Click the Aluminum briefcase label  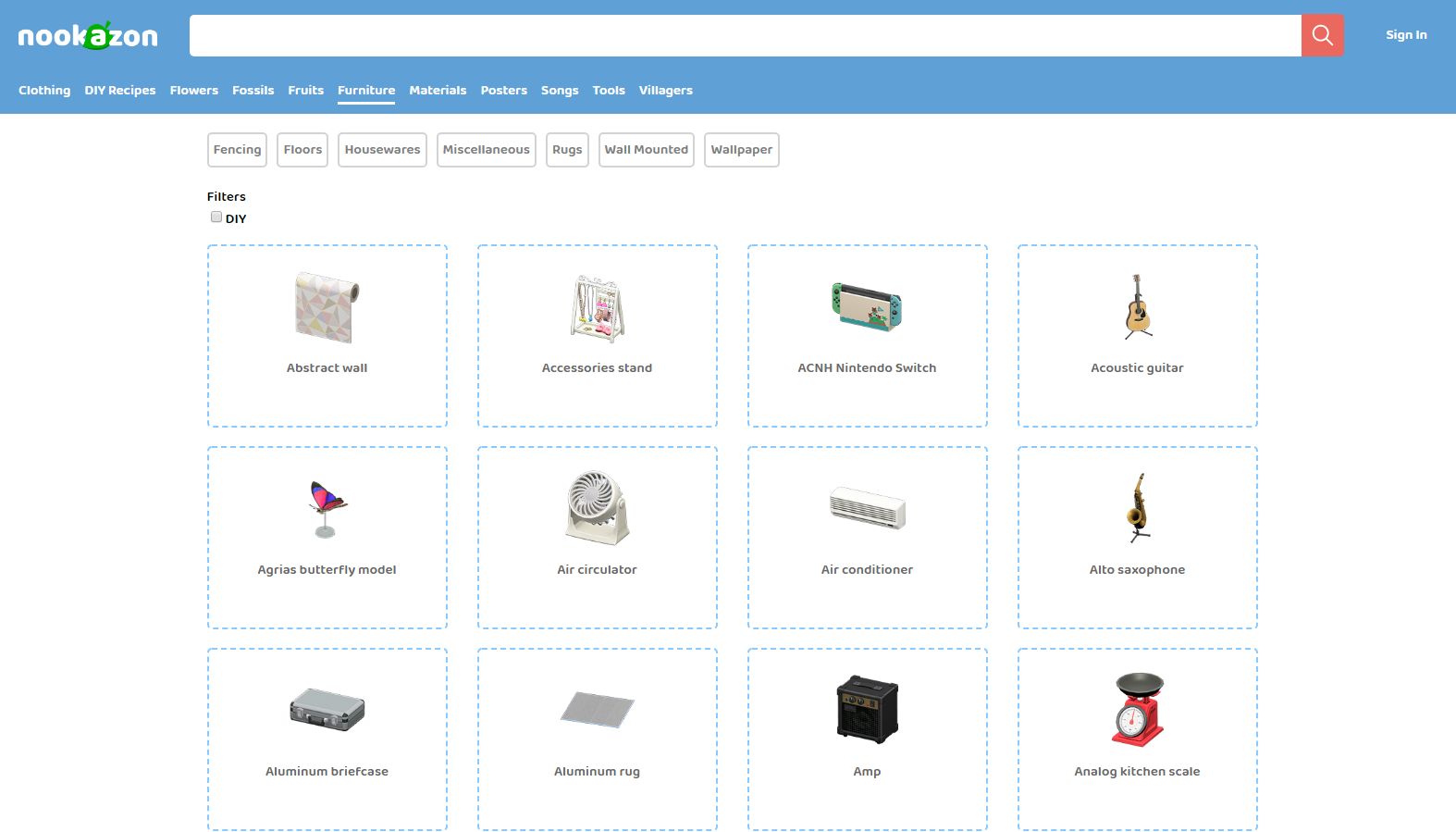327,771
